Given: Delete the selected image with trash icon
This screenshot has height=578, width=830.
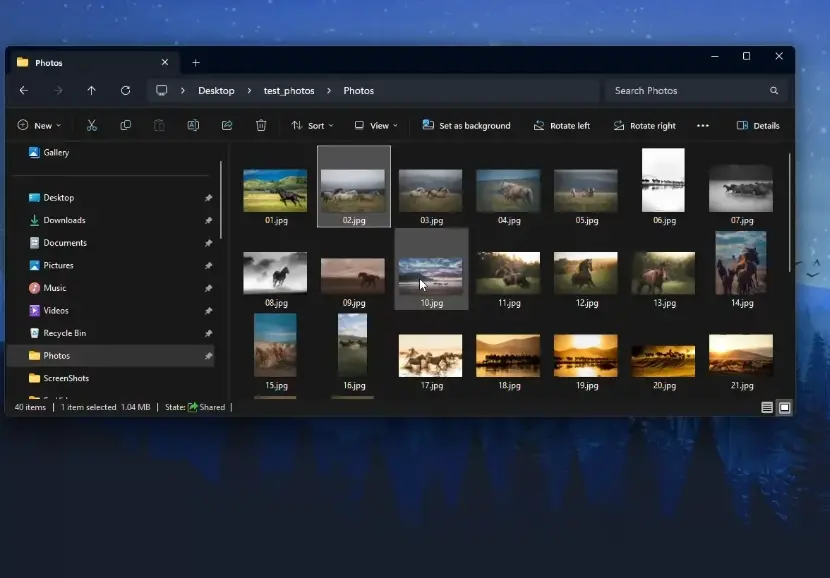Looking at the screenshot, I should click(x=261, y=125).
